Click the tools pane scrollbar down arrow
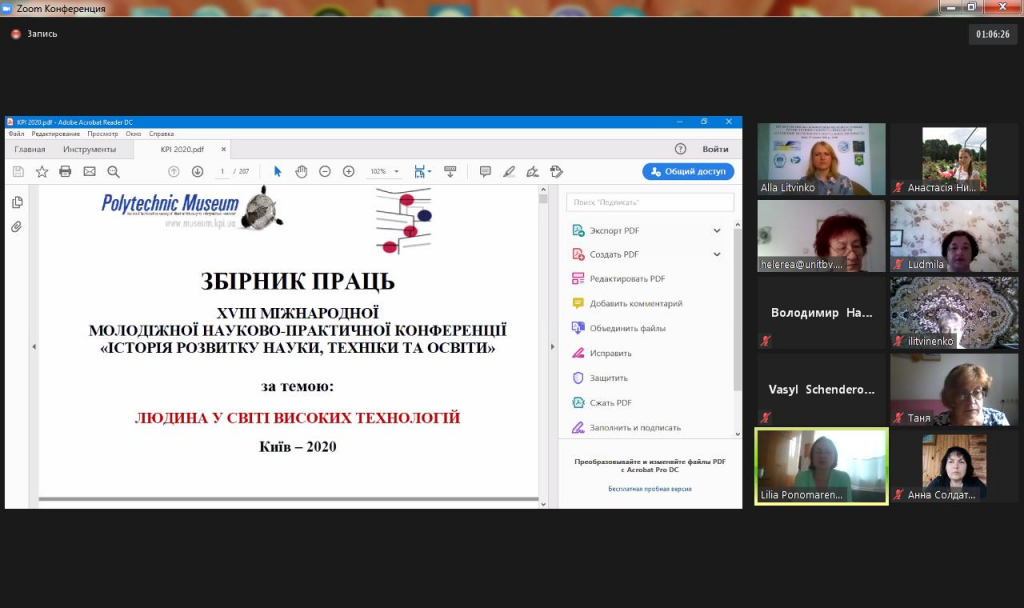This screenshot has height=608, width=1024. (x=738, y=434)
